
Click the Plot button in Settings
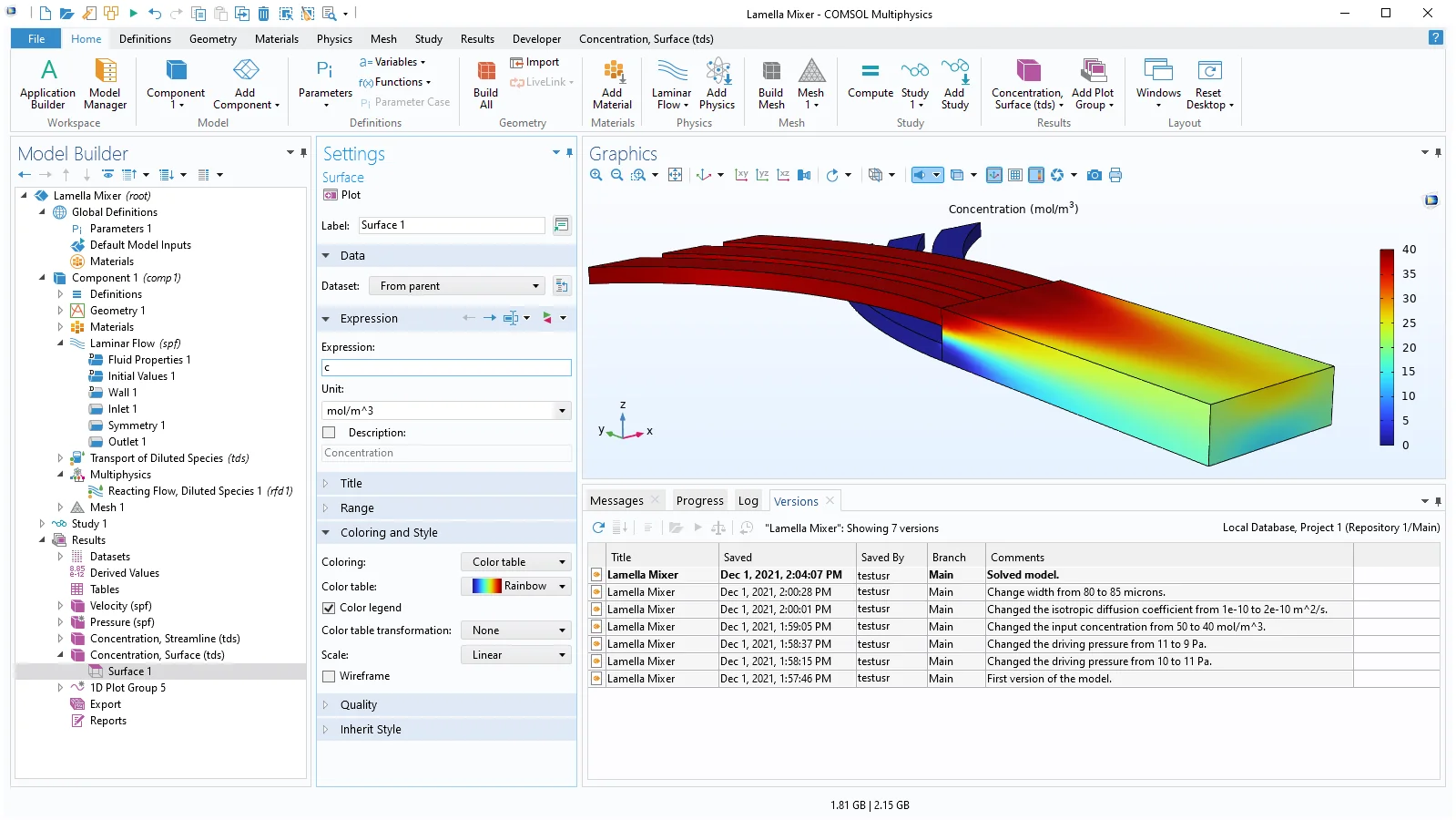342,195
